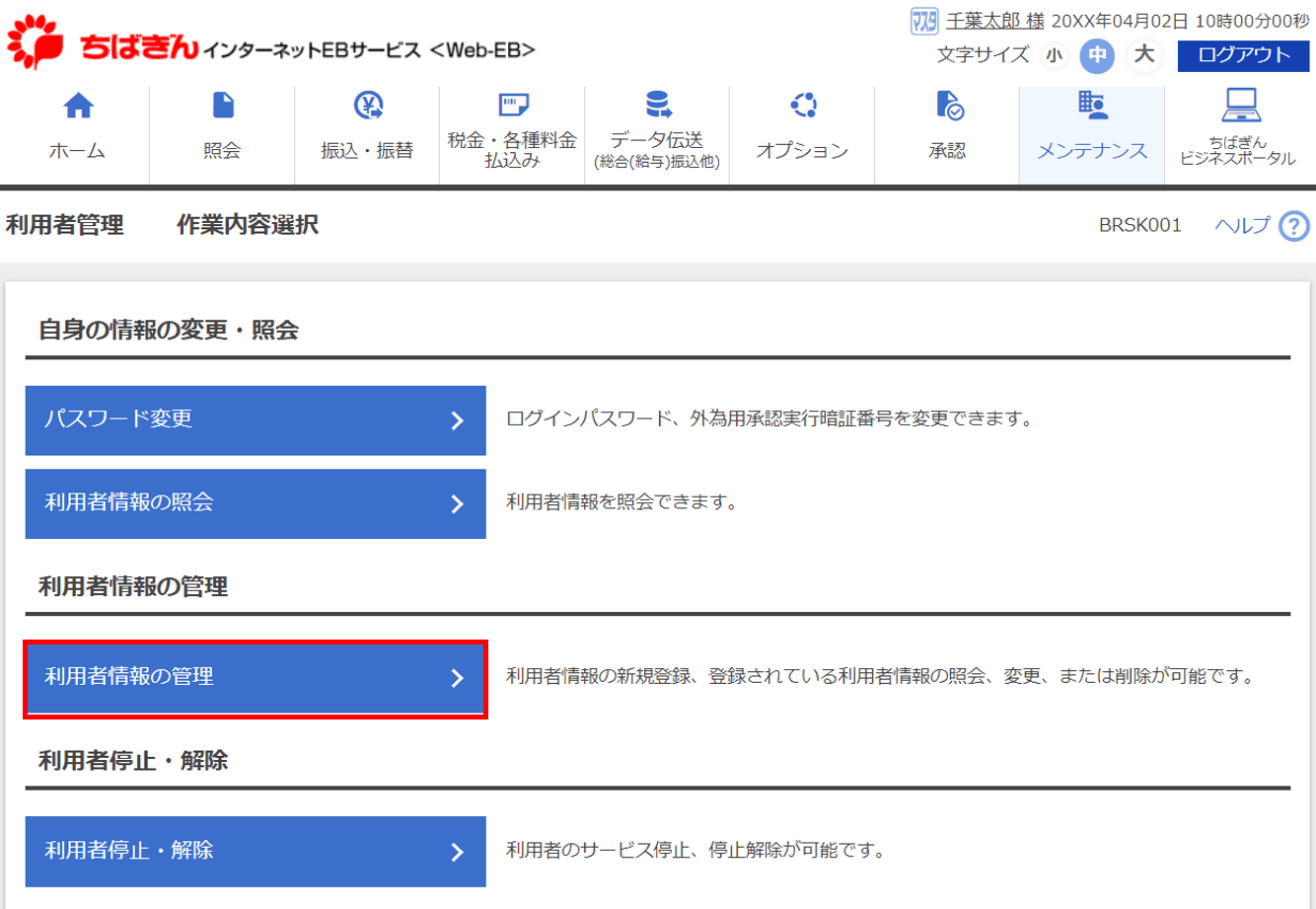Click the arrow on パスワード変更
Viewport: 1316px width, 909px height.
[x=457, y=420]
